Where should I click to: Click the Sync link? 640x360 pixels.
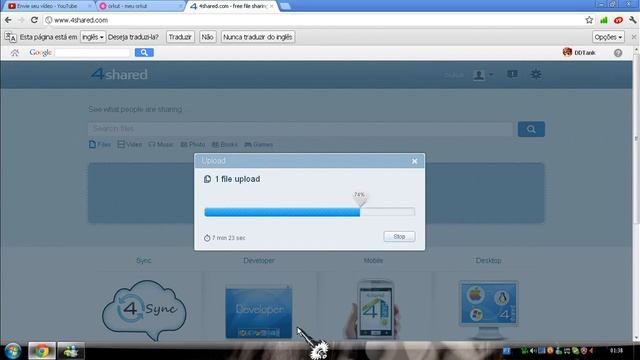point(144,260)
